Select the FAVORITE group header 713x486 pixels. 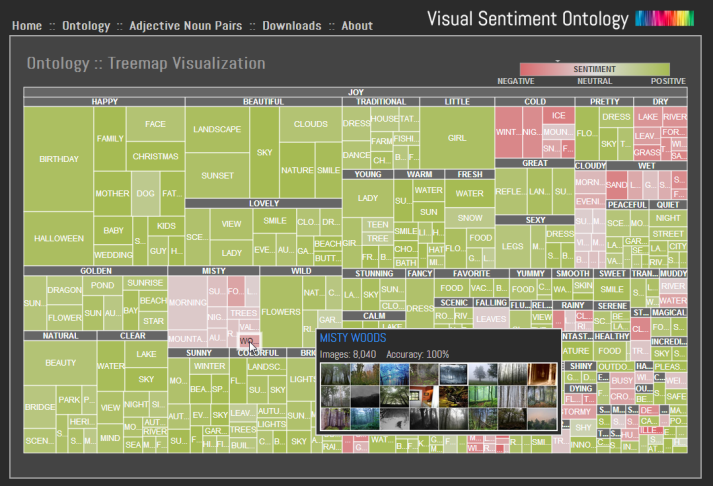click(x=472, y=273)
